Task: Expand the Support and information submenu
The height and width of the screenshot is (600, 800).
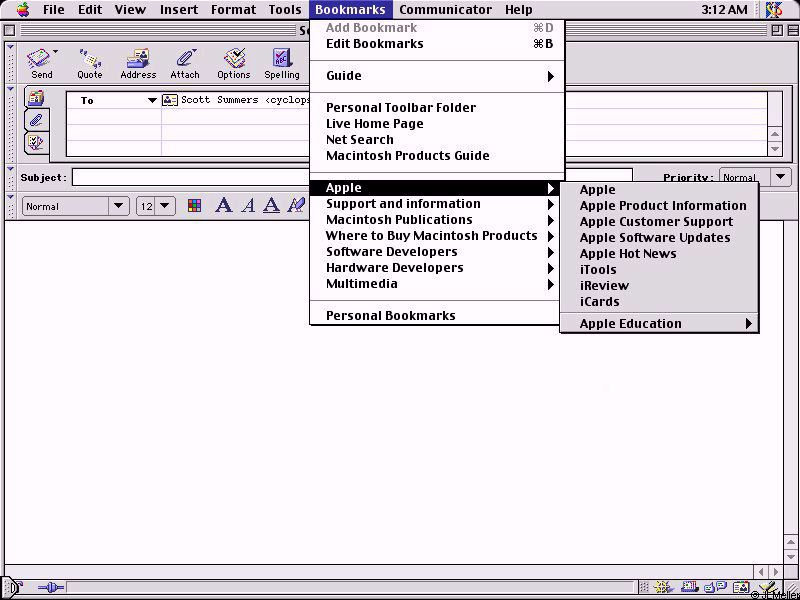Action: pos(437,204)
